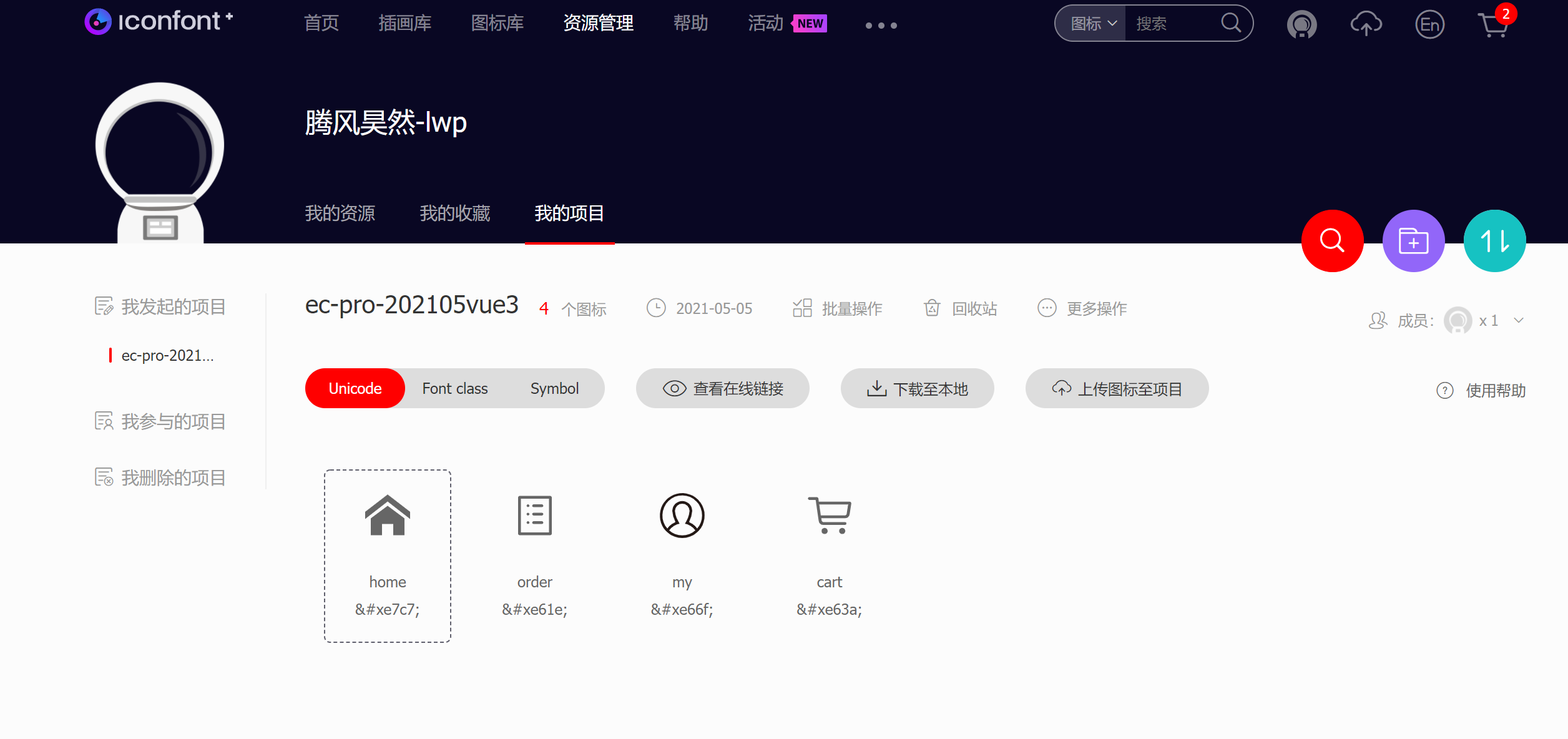This screenshot has height=739, width=1568.
Task: Click the teal sort arrows button
Action: (1494, 241)
